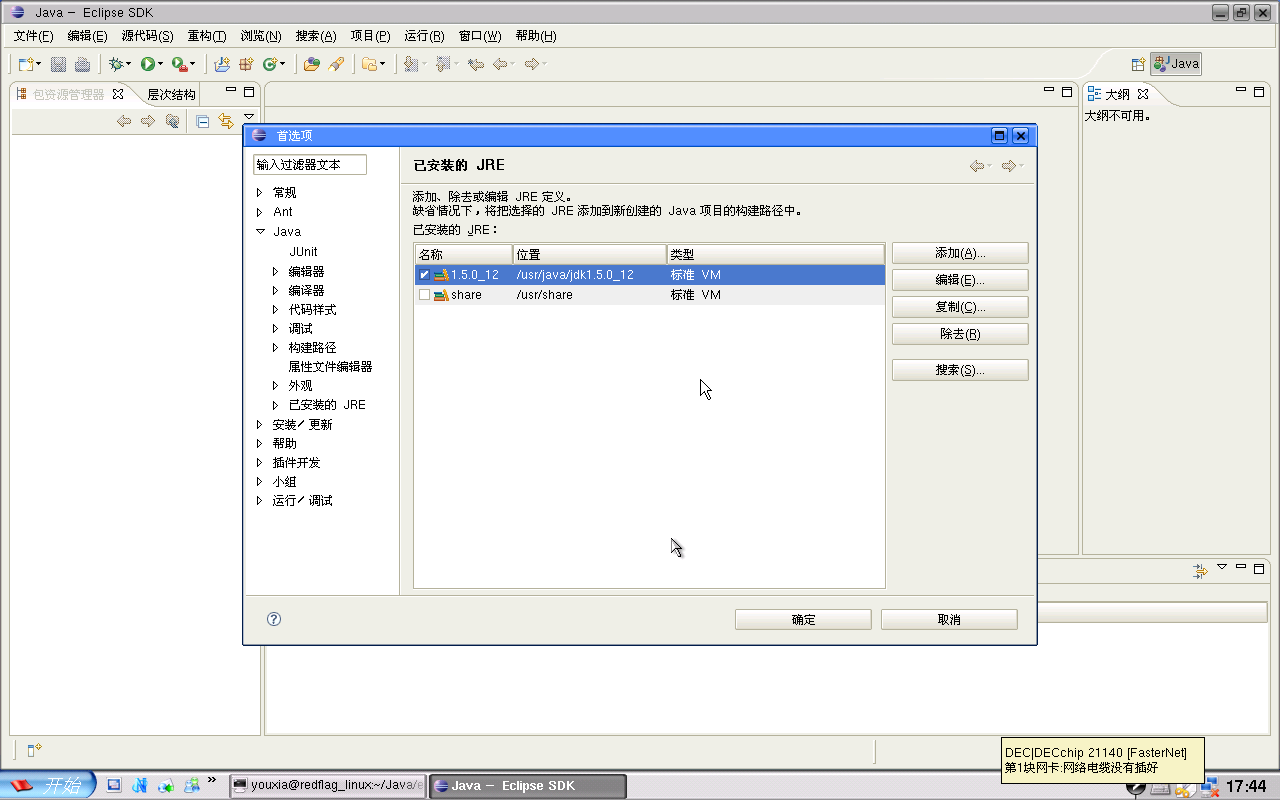Toggle Link with Editor in package explorer
The image size is (1280, 800).
[226, 121]
